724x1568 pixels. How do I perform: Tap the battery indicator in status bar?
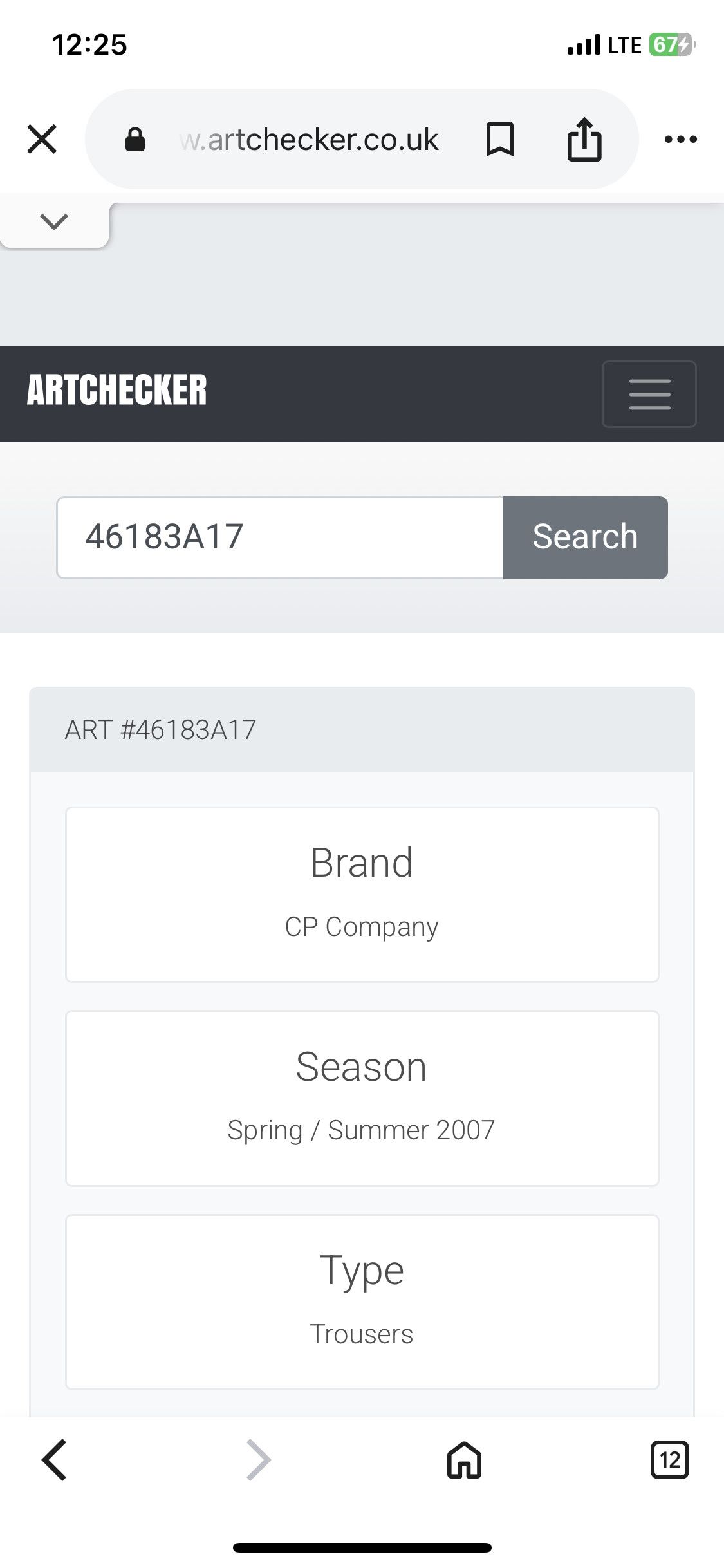pyautogui.click(x=672, y=45)
